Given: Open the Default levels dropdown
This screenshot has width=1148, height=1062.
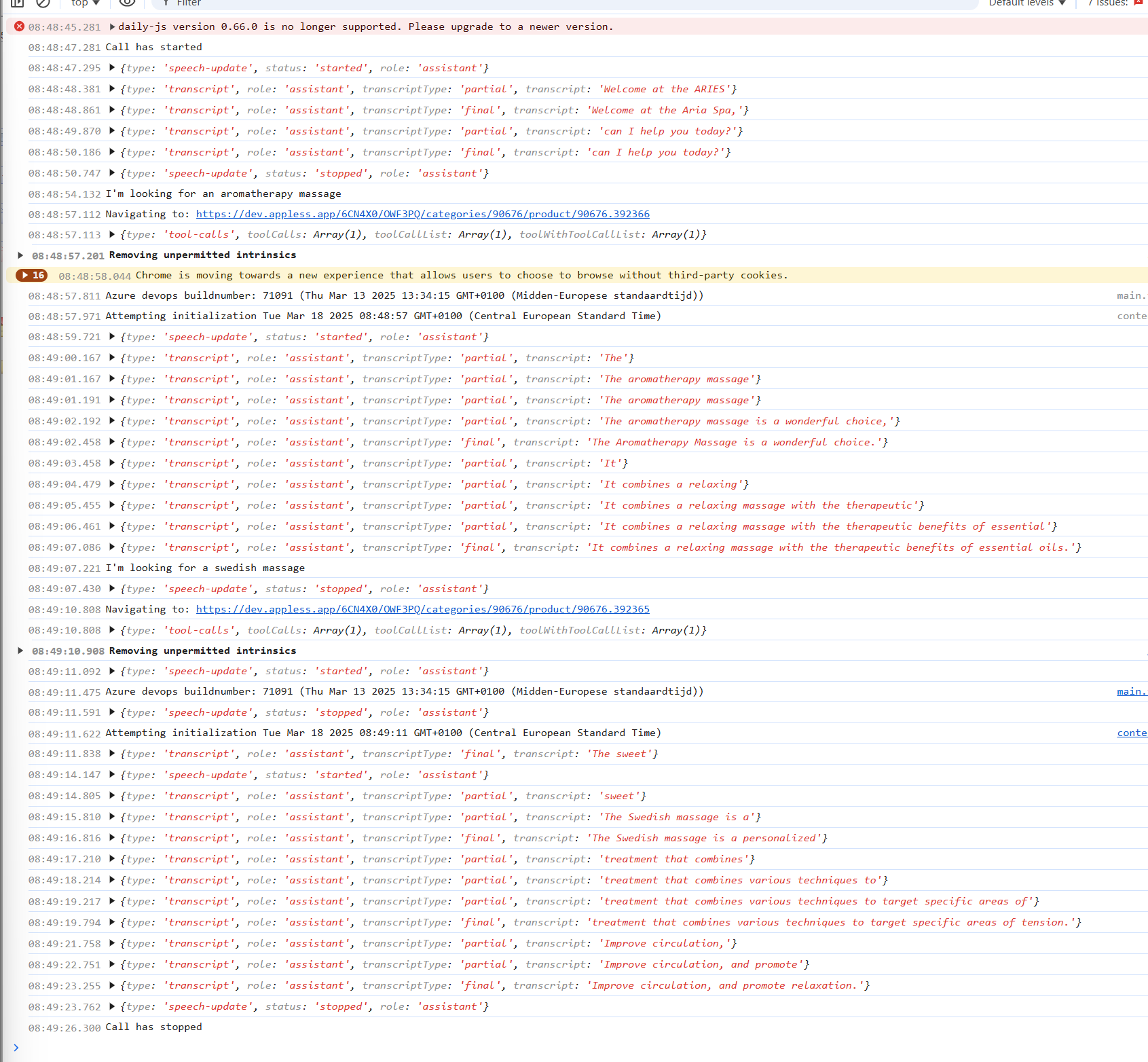Looking at the screenshot, I should 1027,3.
